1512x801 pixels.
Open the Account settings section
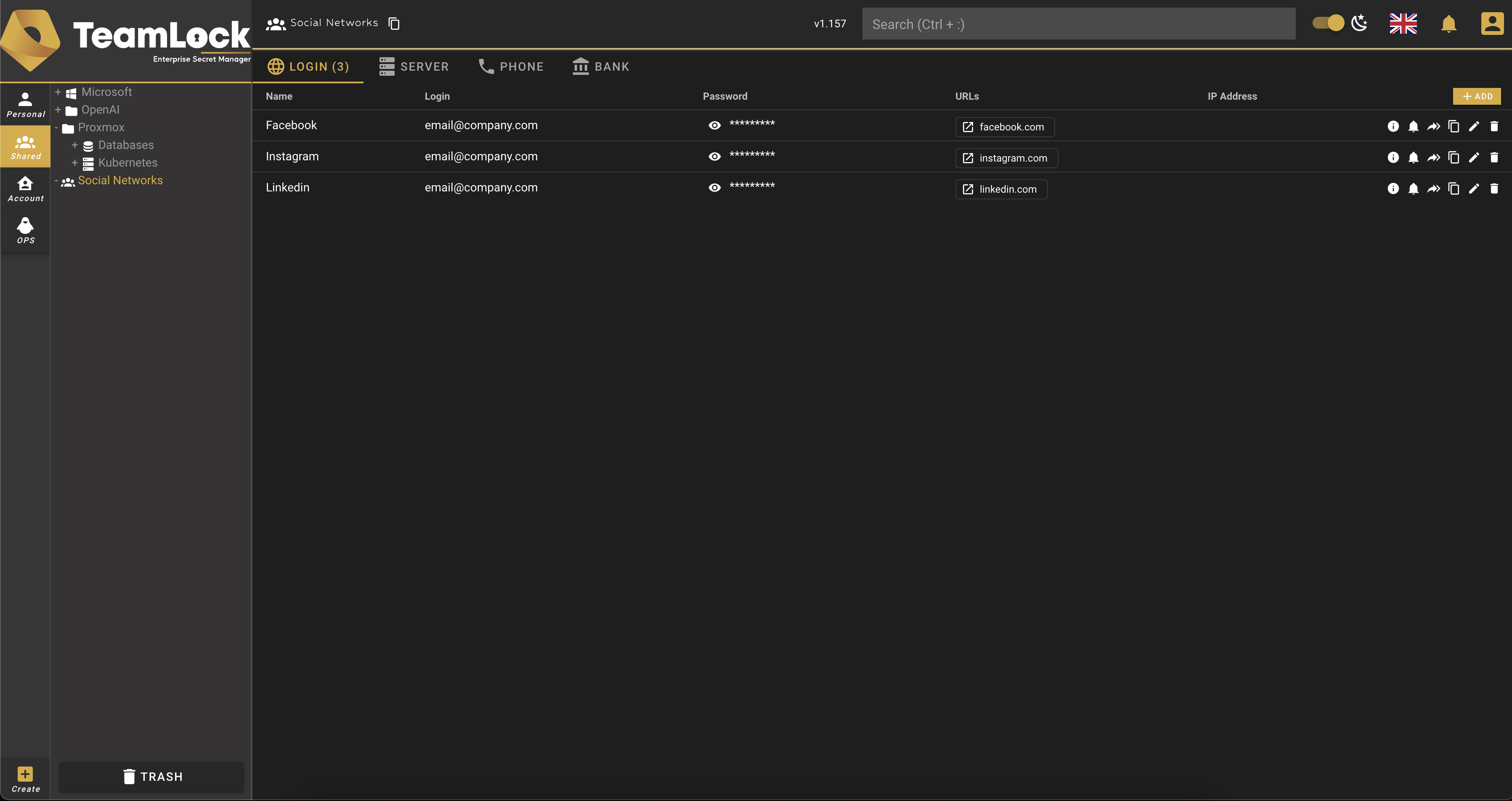pyautogui.click(x=25, y=188)
